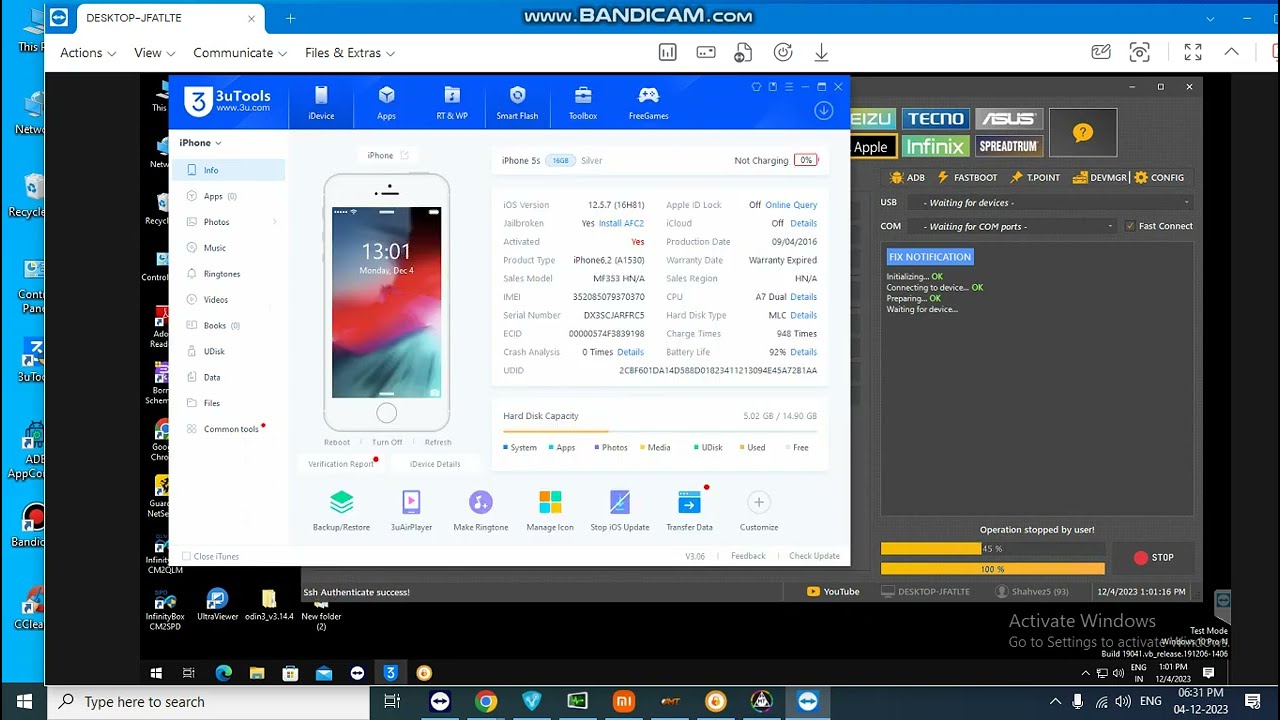Open the Verification Report

tap(340, 464)
